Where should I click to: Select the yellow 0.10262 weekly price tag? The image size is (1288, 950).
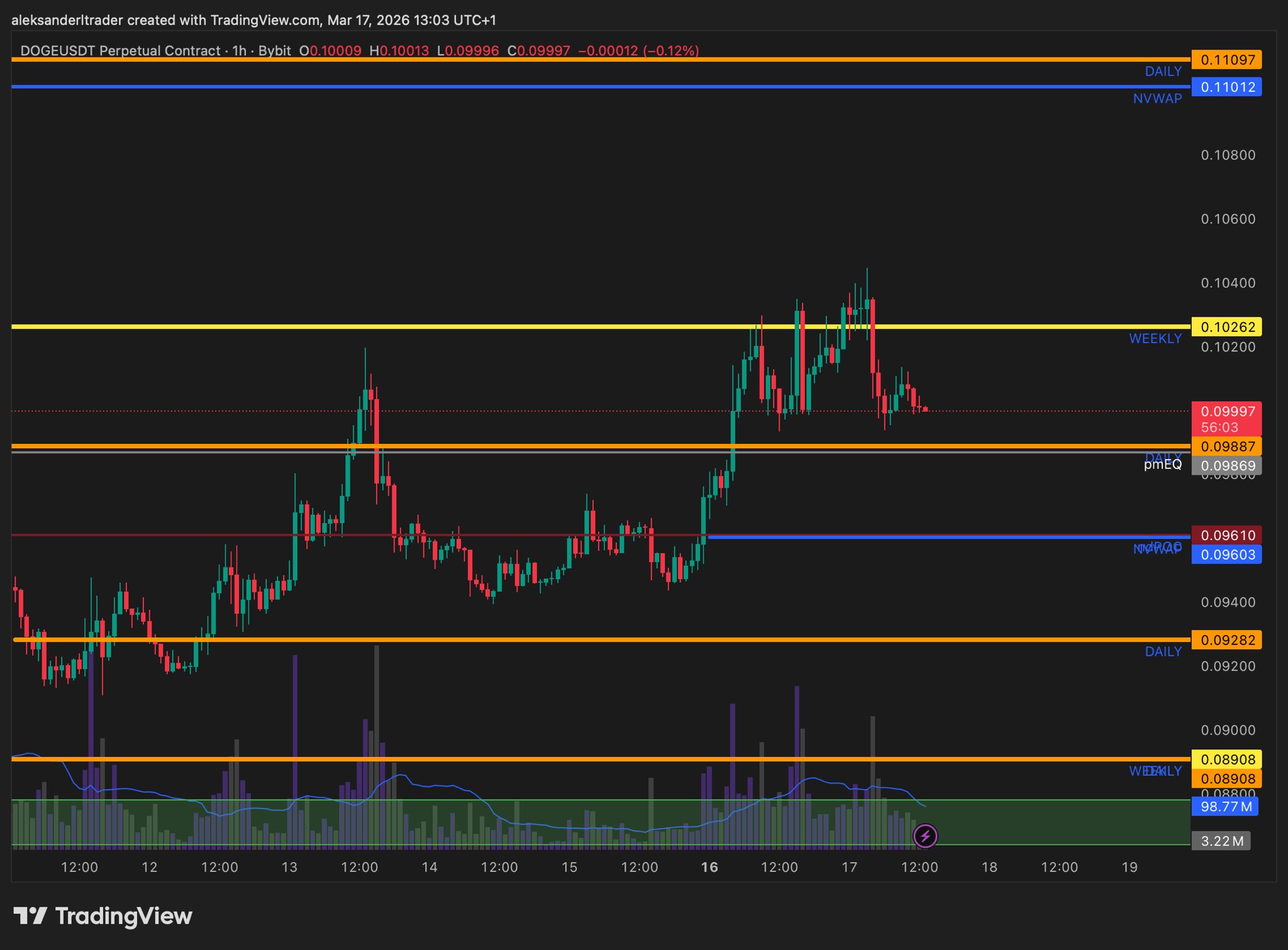click(1226, 327)
